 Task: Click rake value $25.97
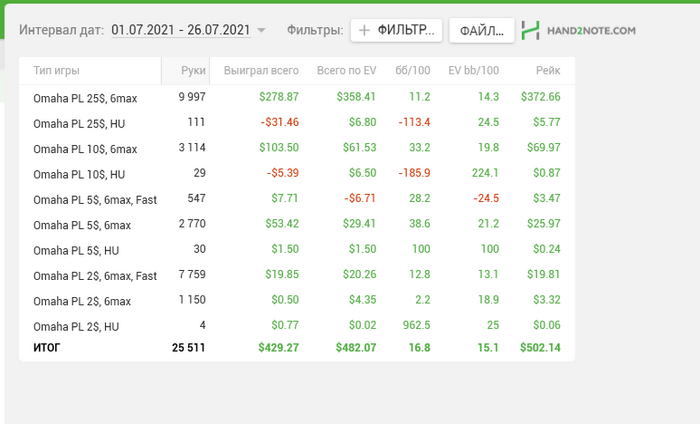pyautogui.click(x=544, y=224)
